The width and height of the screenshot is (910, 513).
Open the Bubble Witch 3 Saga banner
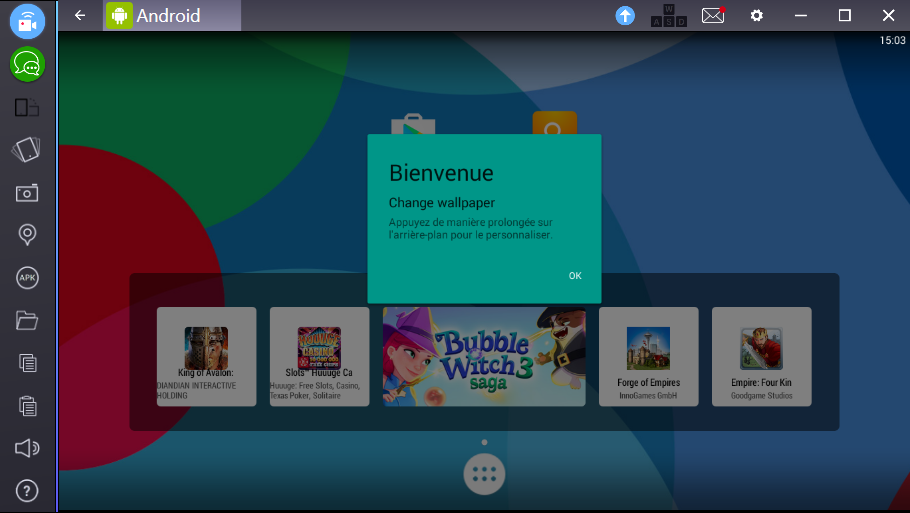(x=484, y=356)
